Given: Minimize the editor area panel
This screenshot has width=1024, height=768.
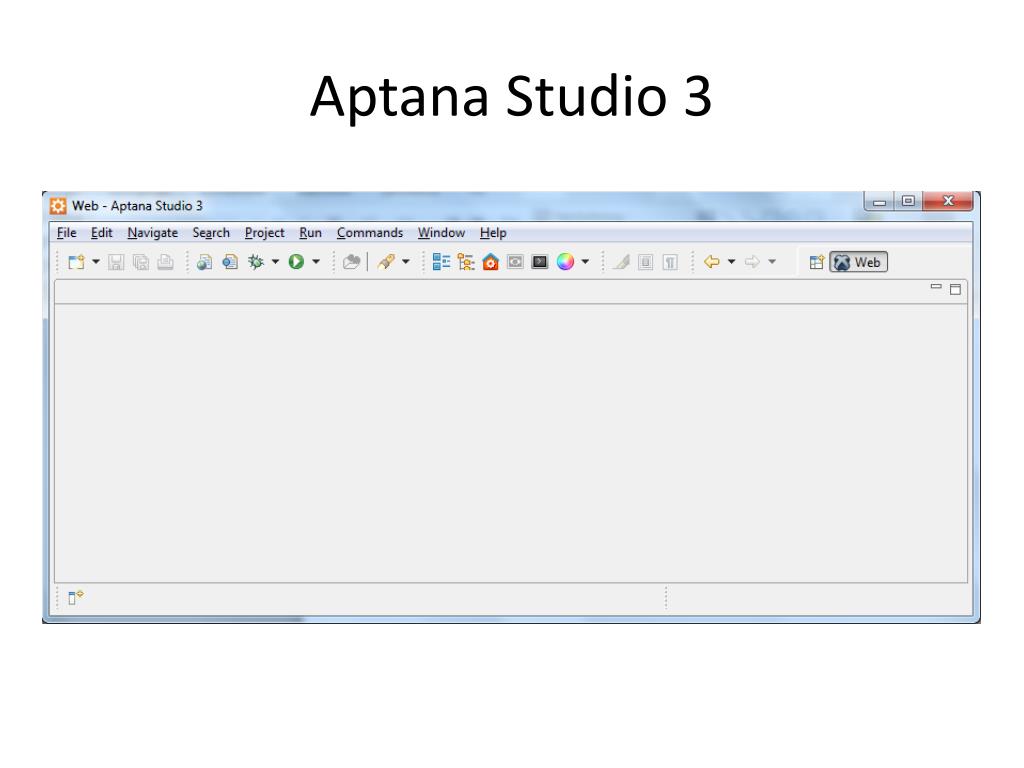Looking at the screenshot, I should point(936,287).
